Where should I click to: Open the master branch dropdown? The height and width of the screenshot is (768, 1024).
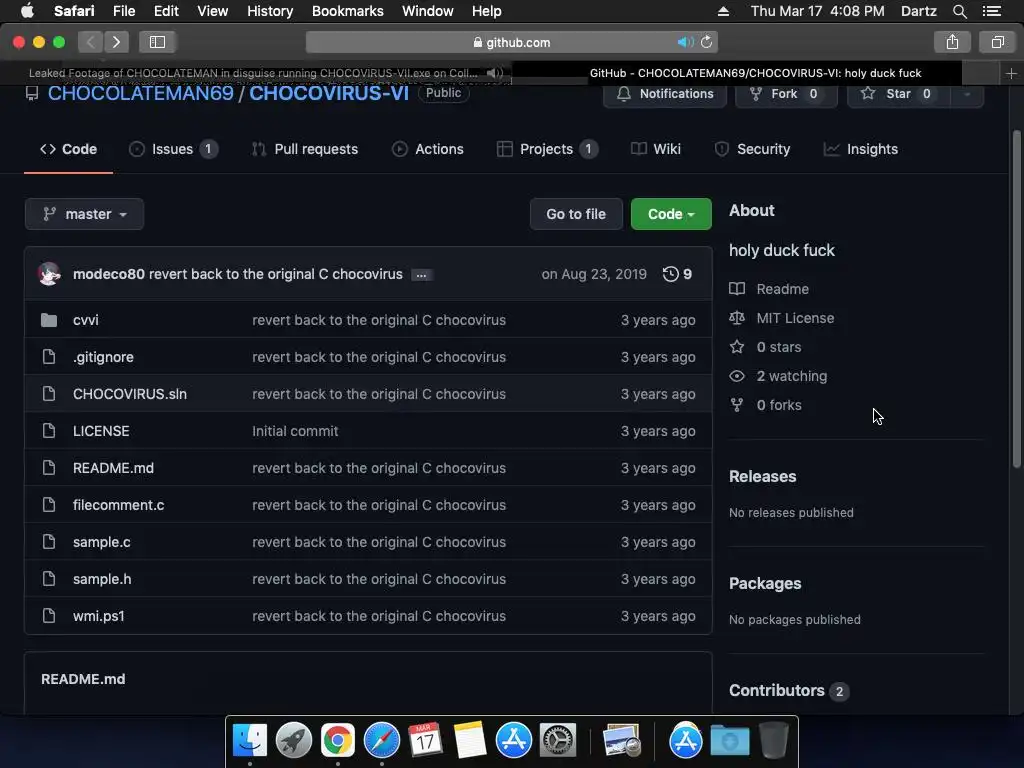click(84, 214)
